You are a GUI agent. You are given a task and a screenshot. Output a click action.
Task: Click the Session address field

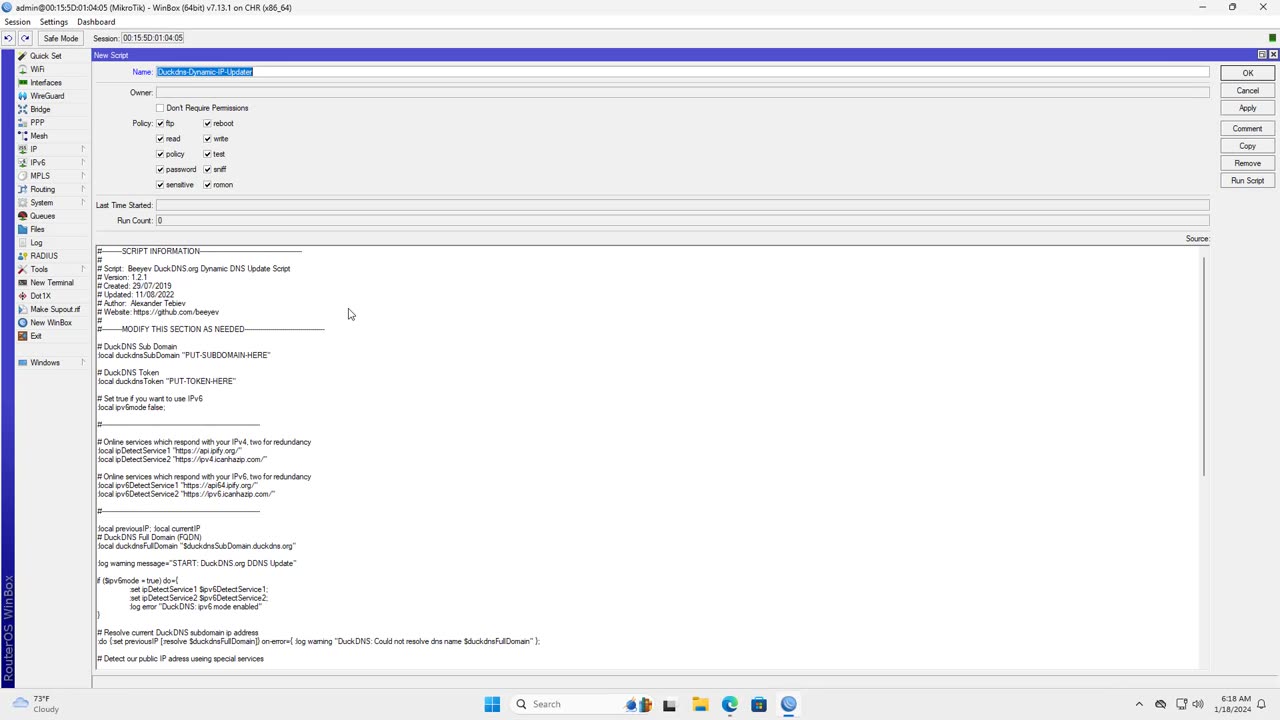click(x=153, y=38)
